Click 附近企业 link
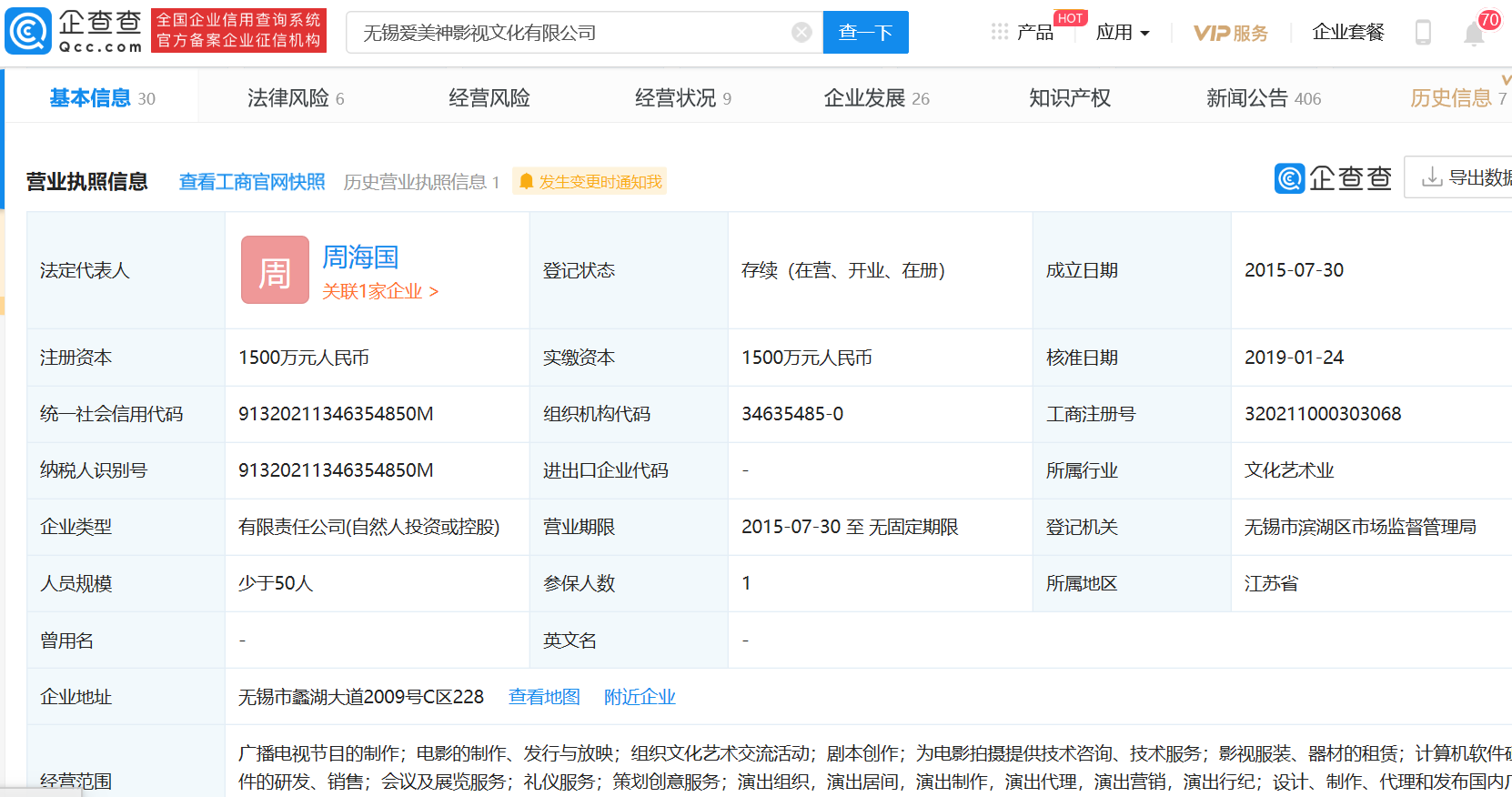This screenshot has width=1512, height=797. click(640, 697)
